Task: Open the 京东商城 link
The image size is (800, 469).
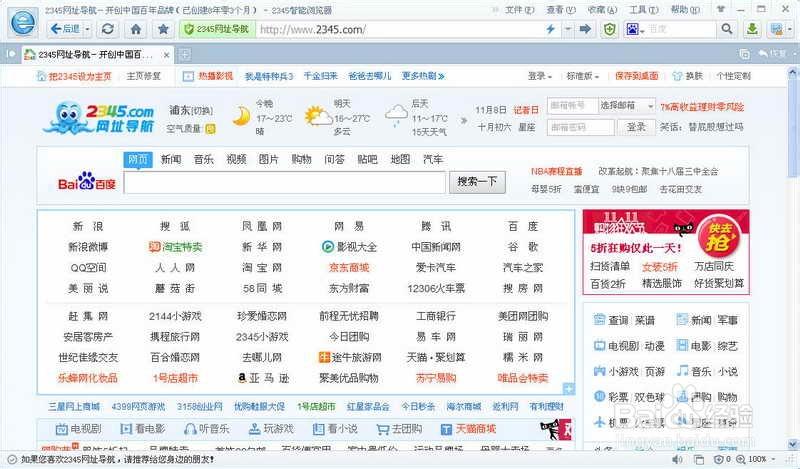Action: click(349, 267)
